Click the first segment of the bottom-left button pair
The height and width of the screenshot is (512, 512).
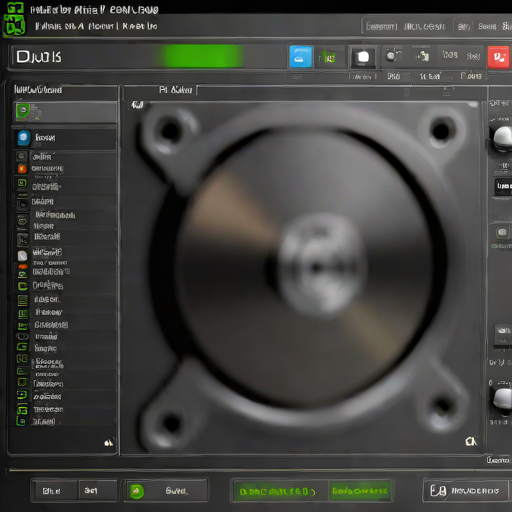54,490
